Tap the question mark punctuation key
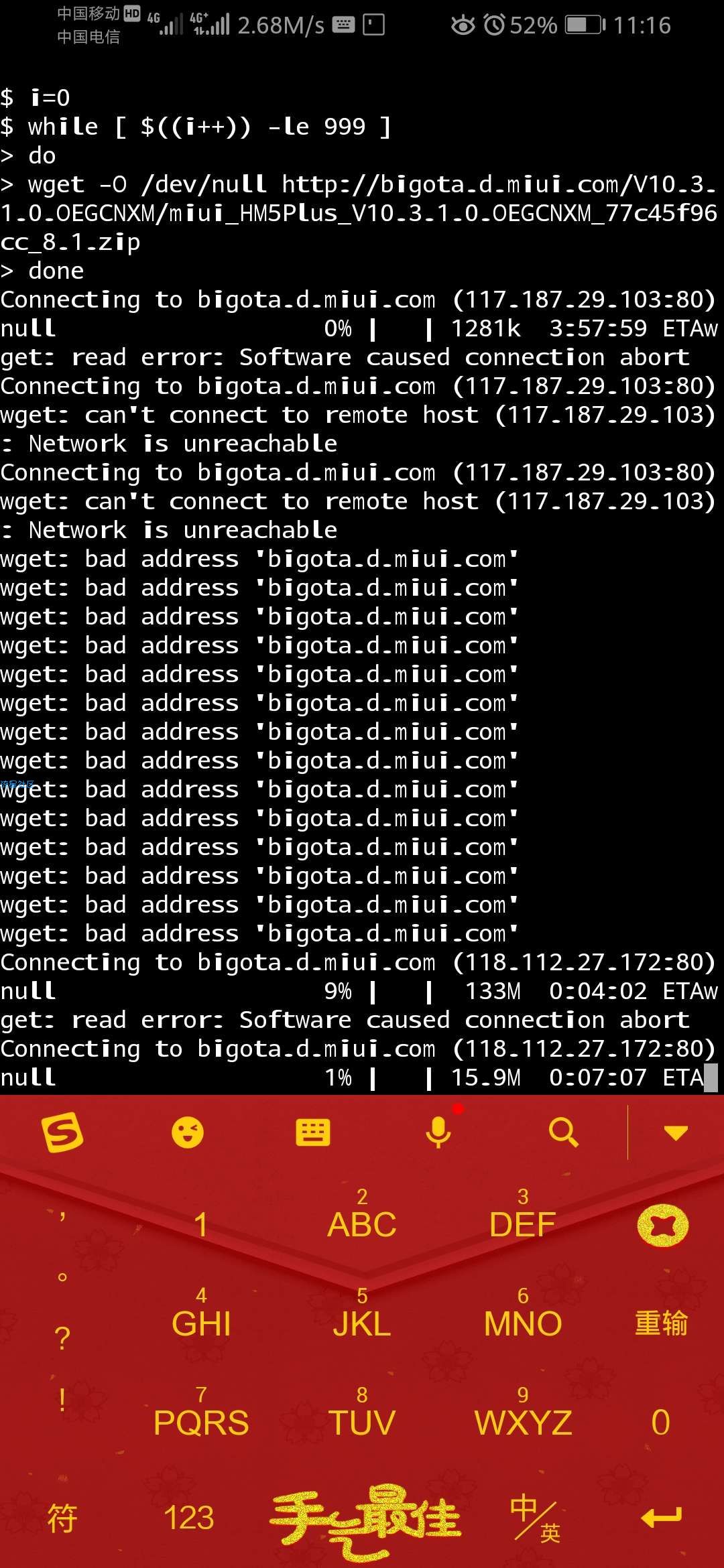Image resolution: width=724 pixels, height=1568 pixels. click(x=62, y=1338)
